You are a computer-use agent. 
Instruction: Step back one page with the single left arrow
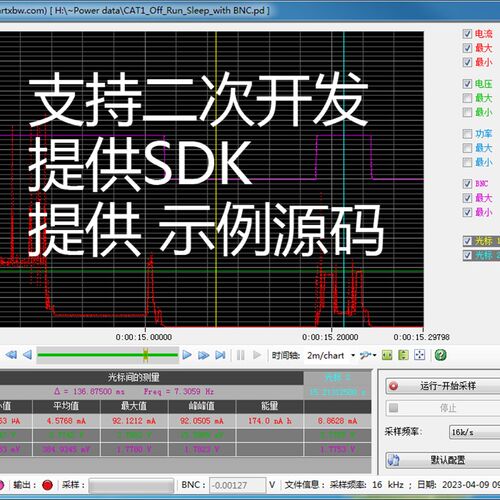pyautogui.click(x=27, y=355)
